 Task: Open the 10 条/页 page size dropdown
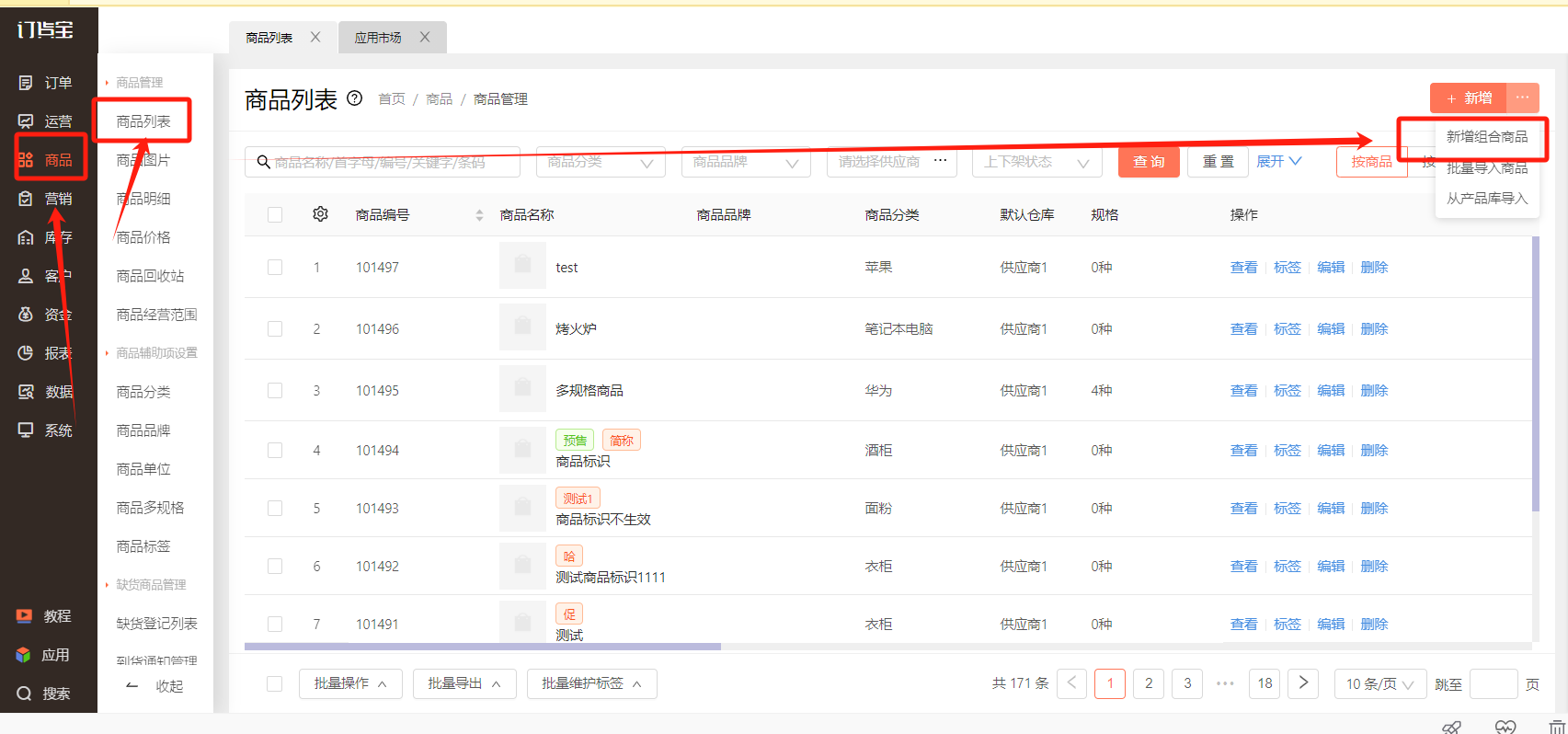coord(1379,683)
